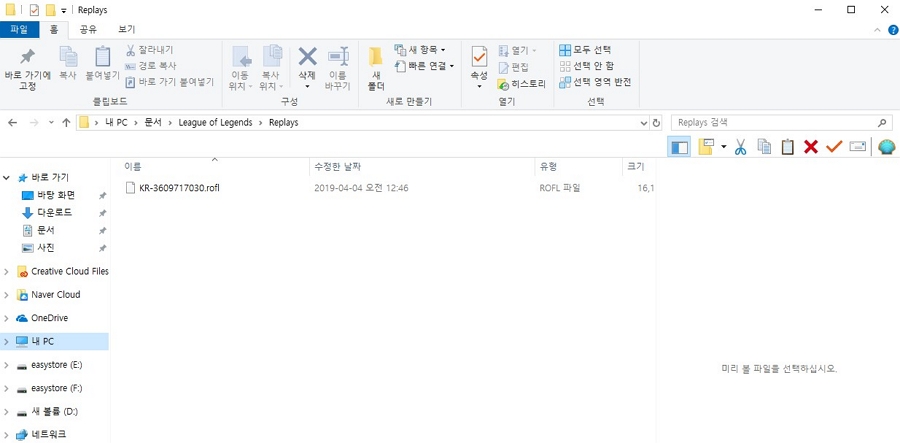Click the ribbon 편집 button
The image size is (900, 443).
(513, 68)
